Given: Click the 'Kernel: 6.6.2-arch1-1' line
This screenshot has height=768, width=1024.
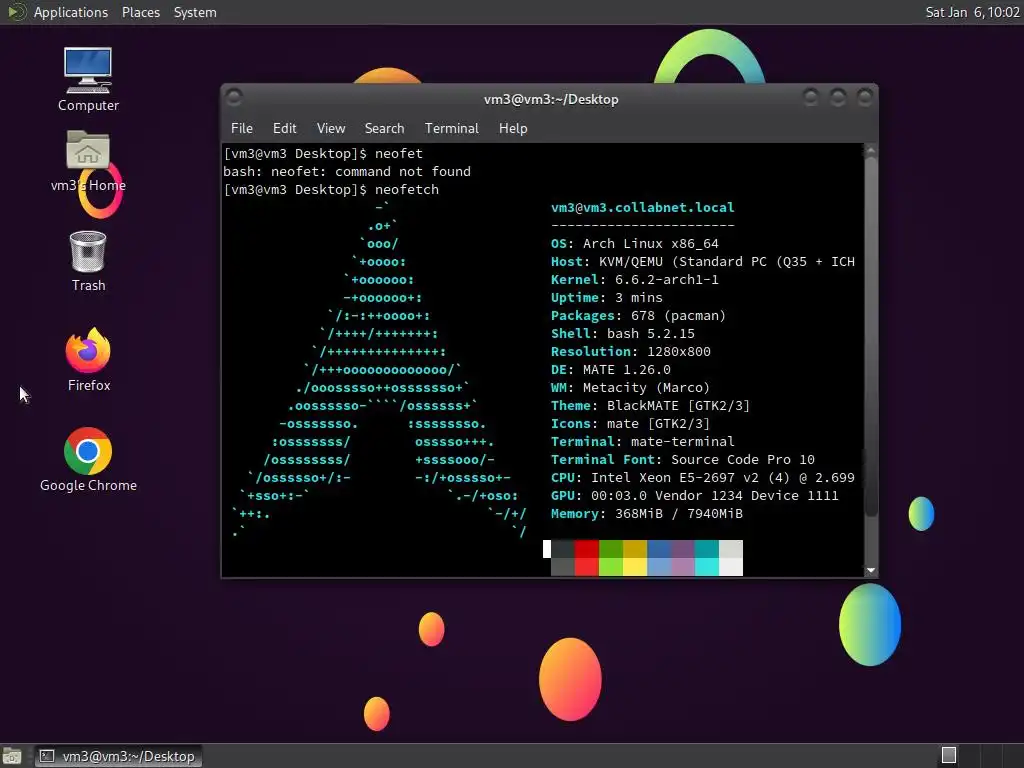Looking at the screenshot, I should point(635,280).
